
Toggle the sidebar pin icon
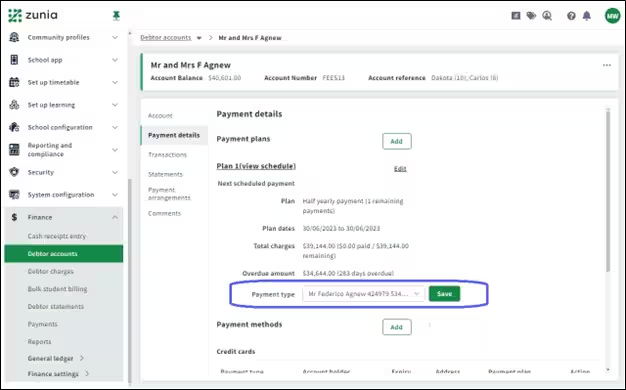(x=116, y=16)
